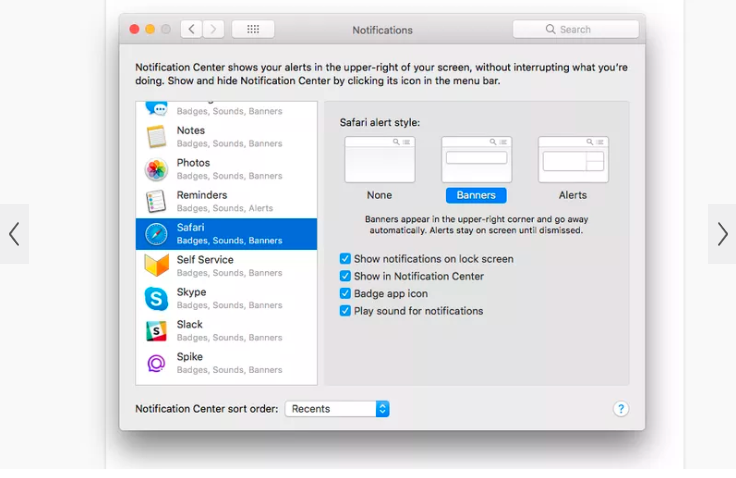The width and height of the screenshot is (736, 478).
Task: Click the Slack app icon
Action: click(x=156, y=331)
